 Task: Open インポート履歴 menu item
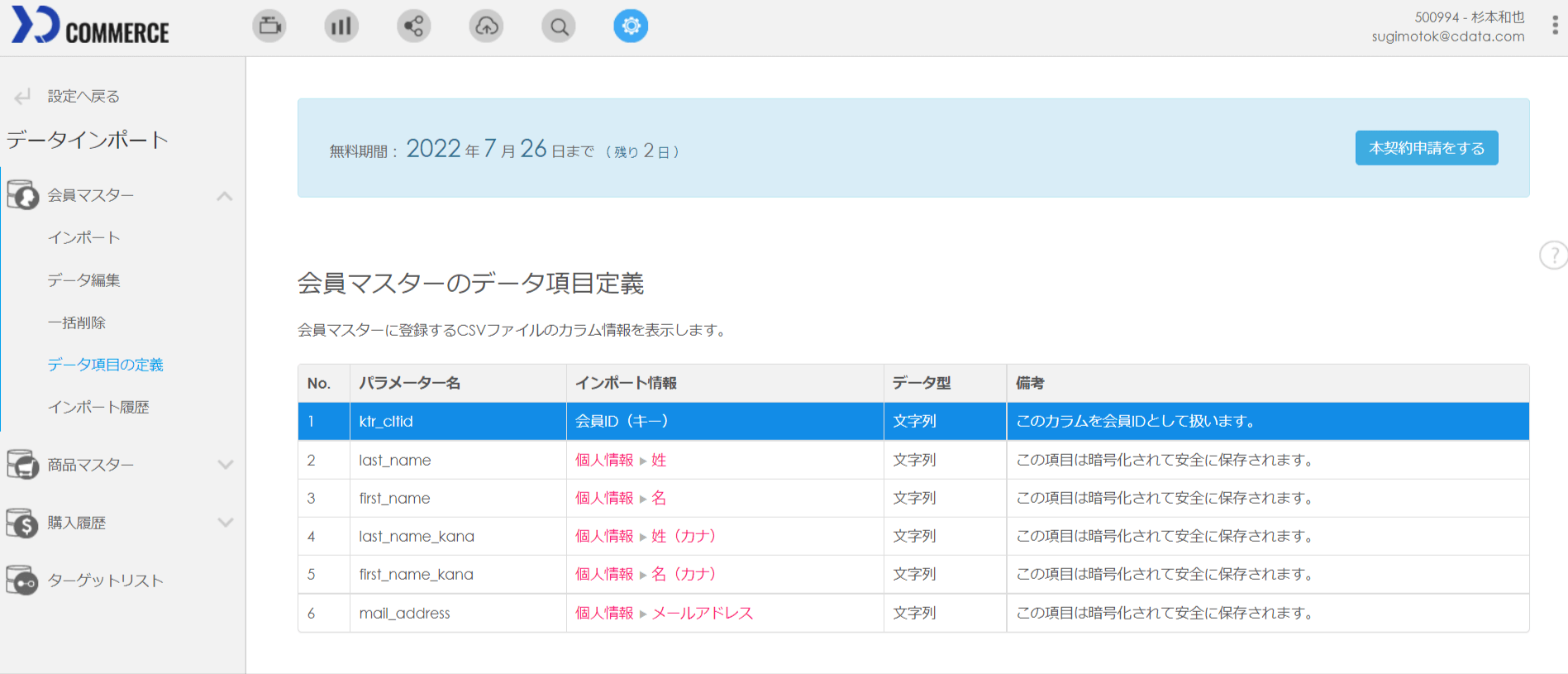click(x=98, y=407)
